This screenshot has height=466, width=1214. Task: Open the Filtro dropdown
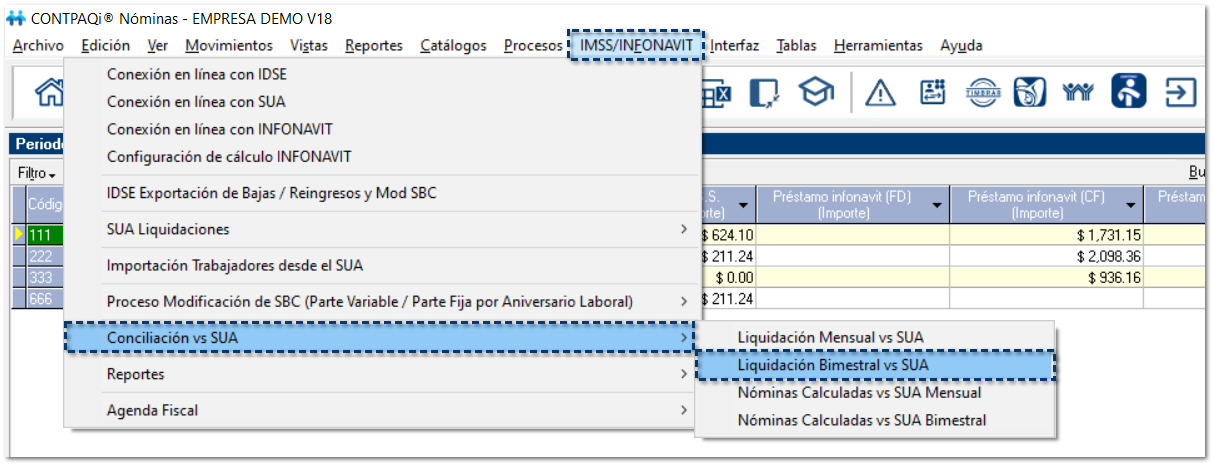[37, 172]
